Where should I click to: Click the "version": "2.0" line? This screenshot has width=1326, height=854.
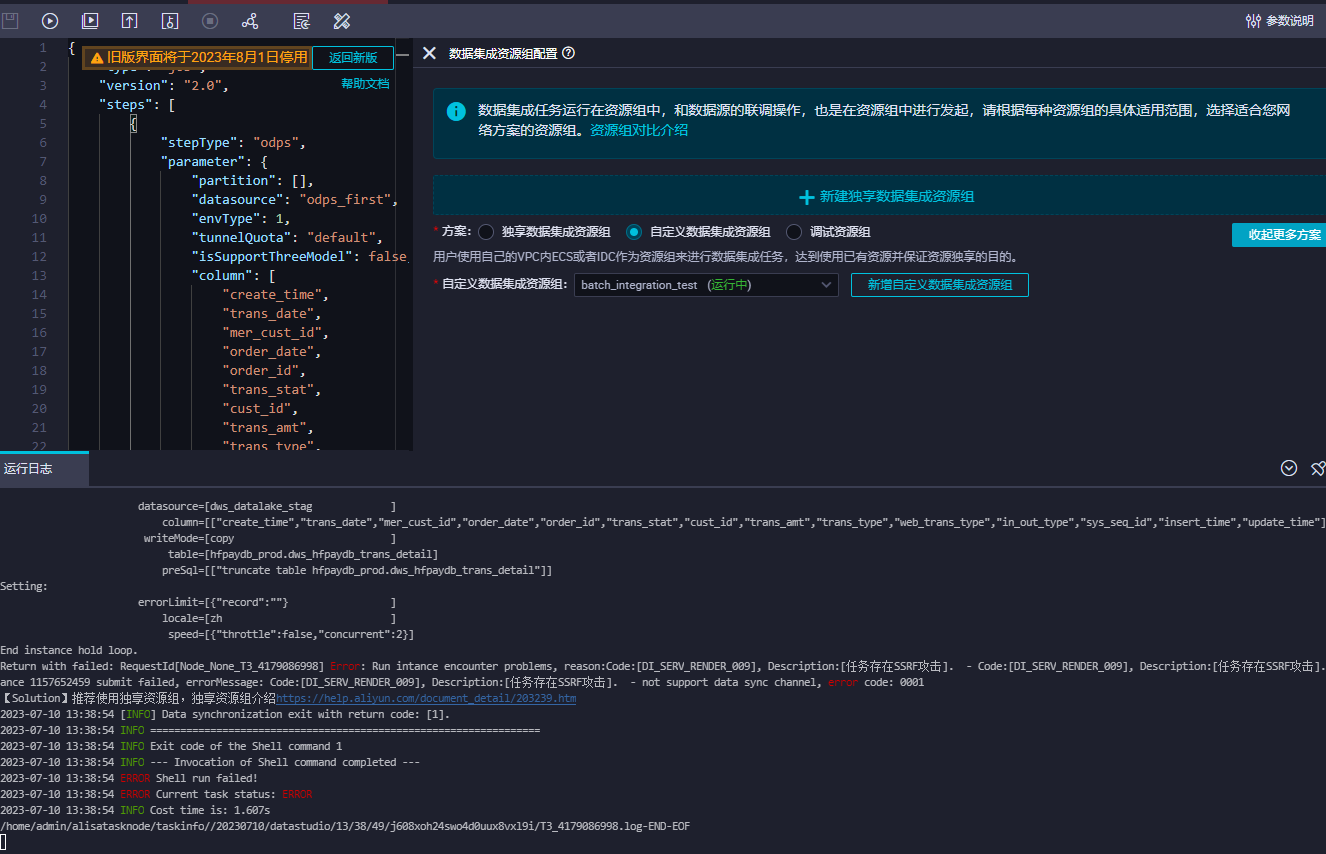click(x=164, y=86)
